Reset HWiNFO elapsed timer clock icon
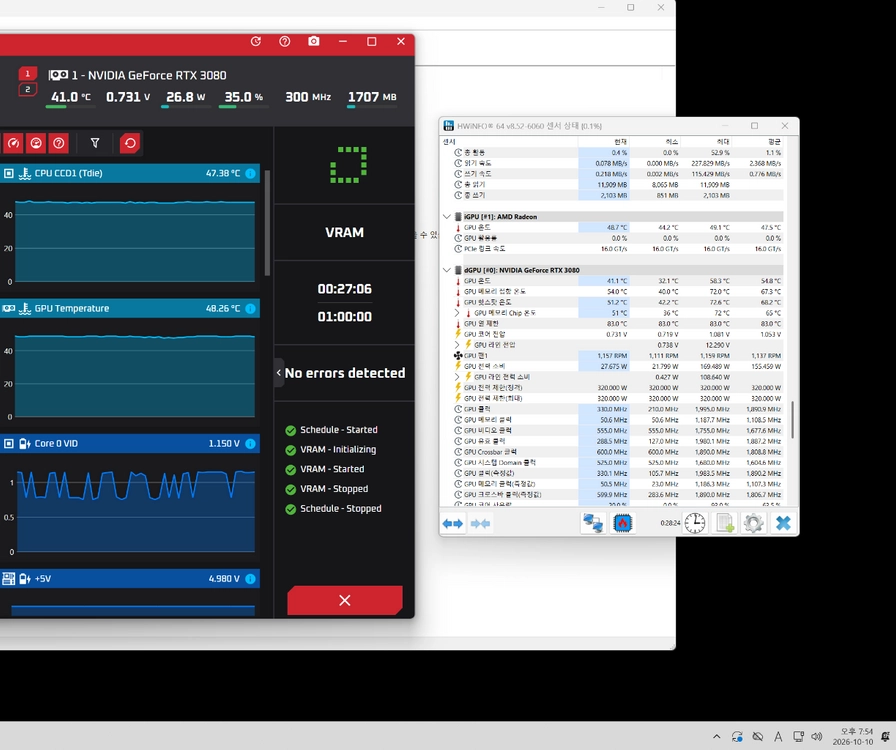The width and height of the screenshot is (896, 750). click(x=695, y=523)
